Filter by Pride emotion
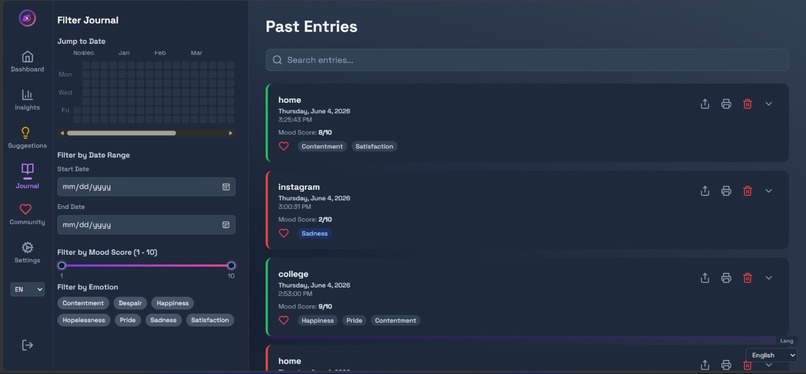806x374 pixels. pyautogui.click(x=127, y=320)
